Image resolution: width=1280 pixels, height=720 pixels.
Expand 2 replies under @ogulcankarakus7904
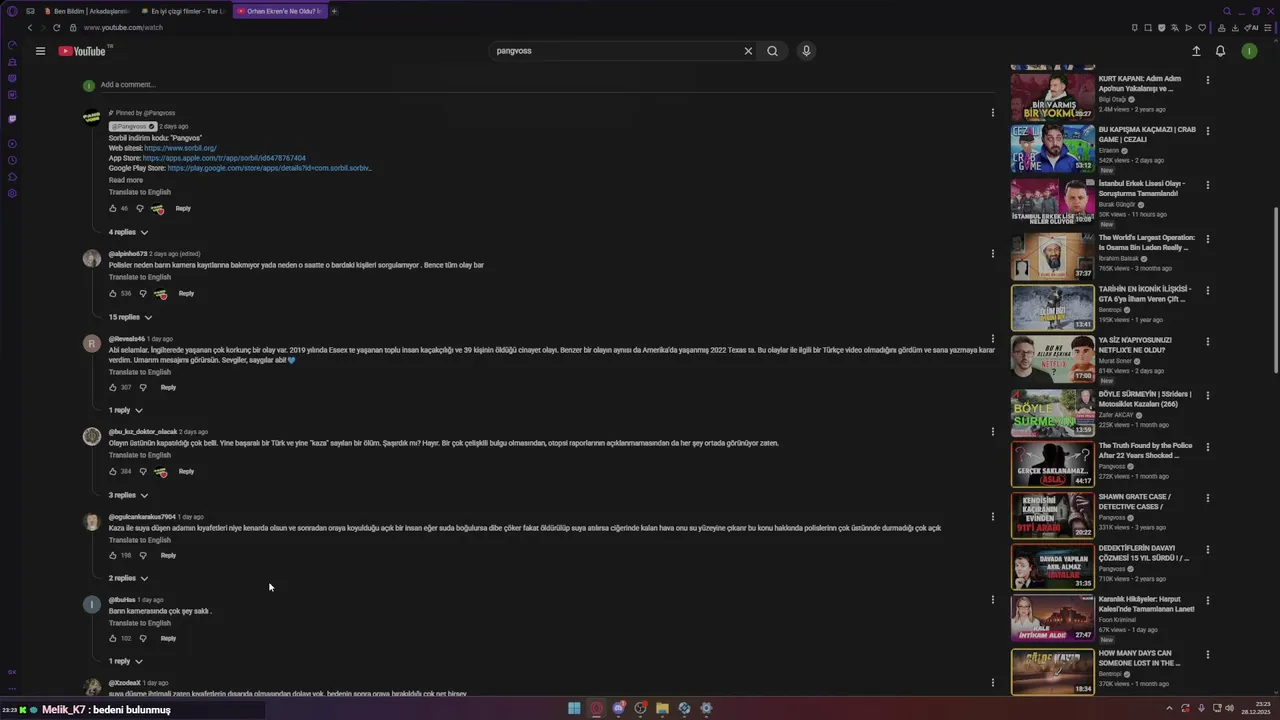(129, 578)
